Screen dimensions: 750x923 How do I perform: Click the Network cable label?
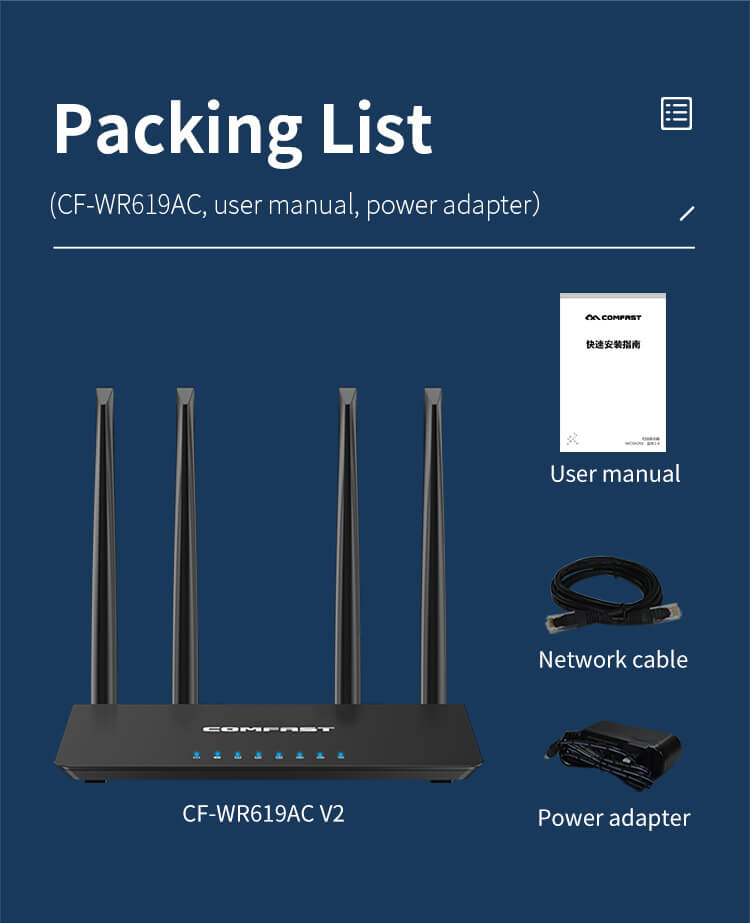613,659
